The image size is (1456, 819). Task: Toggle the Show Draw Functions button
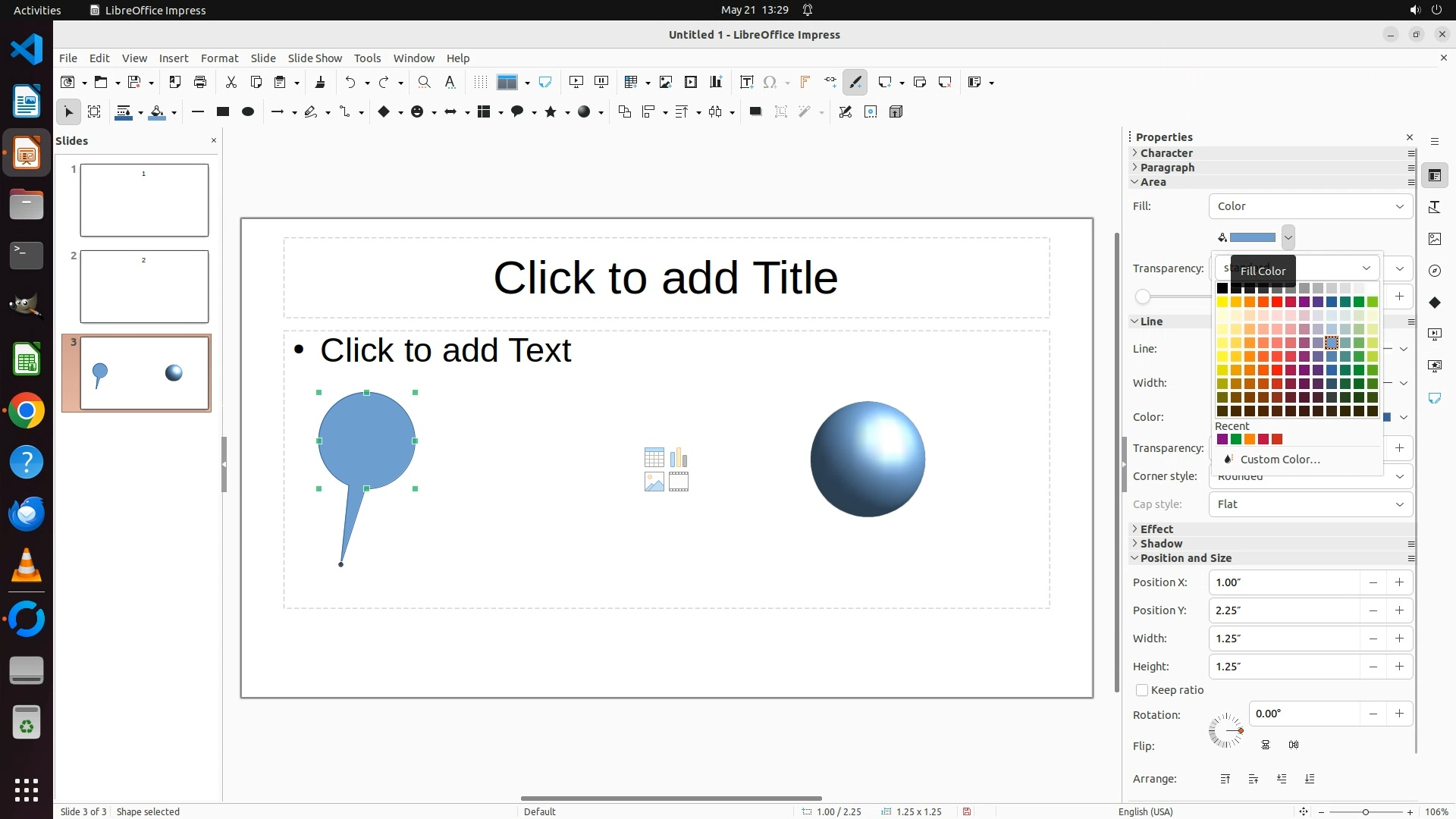855,82
